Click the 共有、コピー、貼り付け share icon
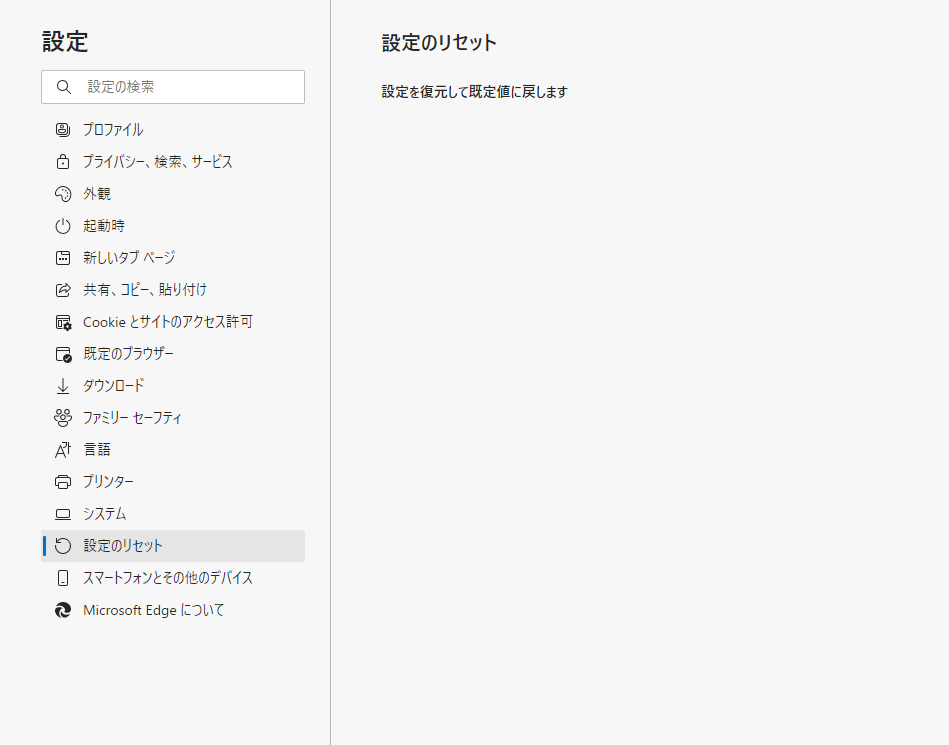Image resolution: width=949 pixels, height=745 pixels. 63,289
